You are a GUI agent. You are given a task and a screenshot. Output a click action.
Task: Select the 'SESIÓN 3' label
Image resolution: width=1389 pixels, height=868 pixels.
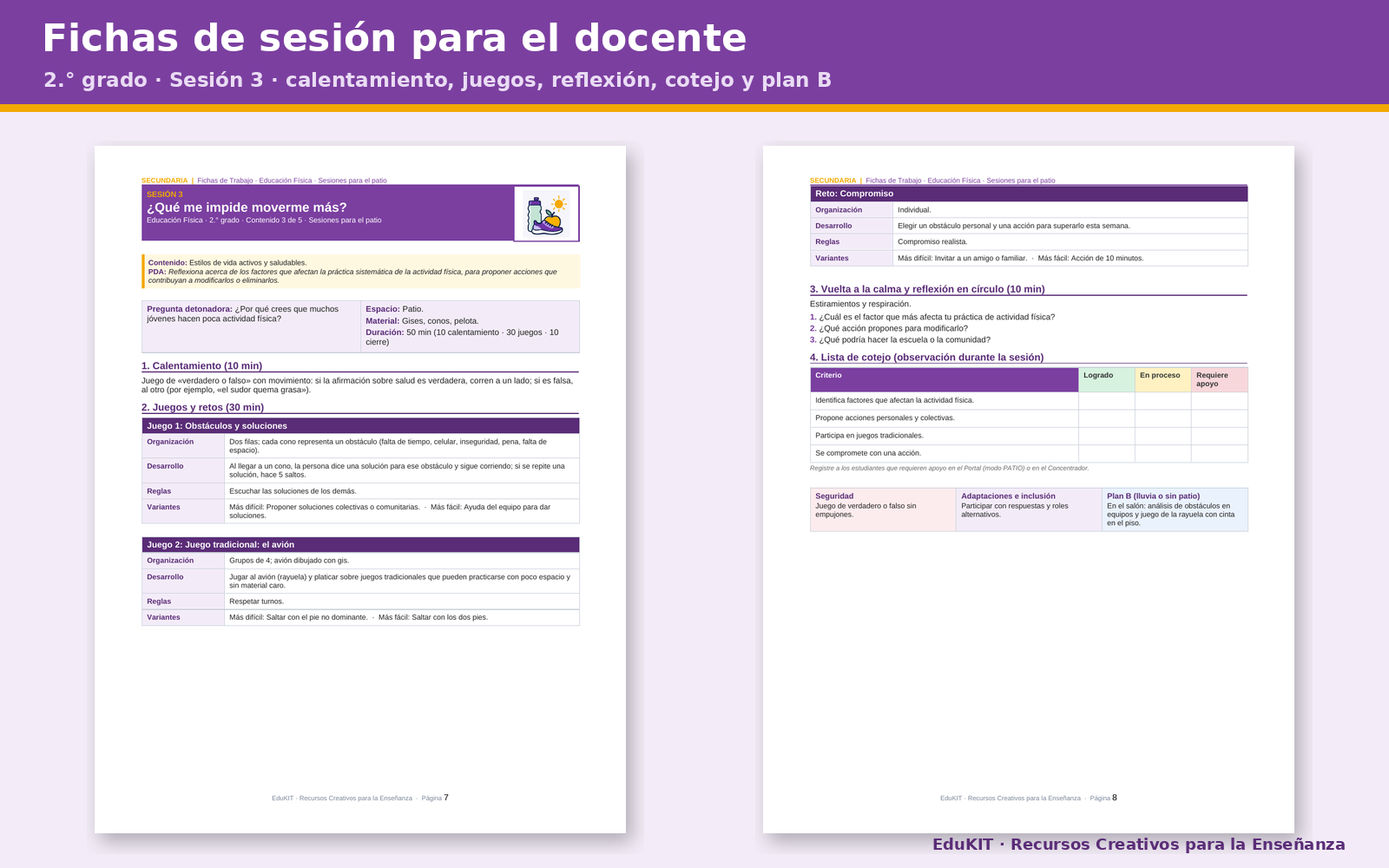tap(165, 194)
